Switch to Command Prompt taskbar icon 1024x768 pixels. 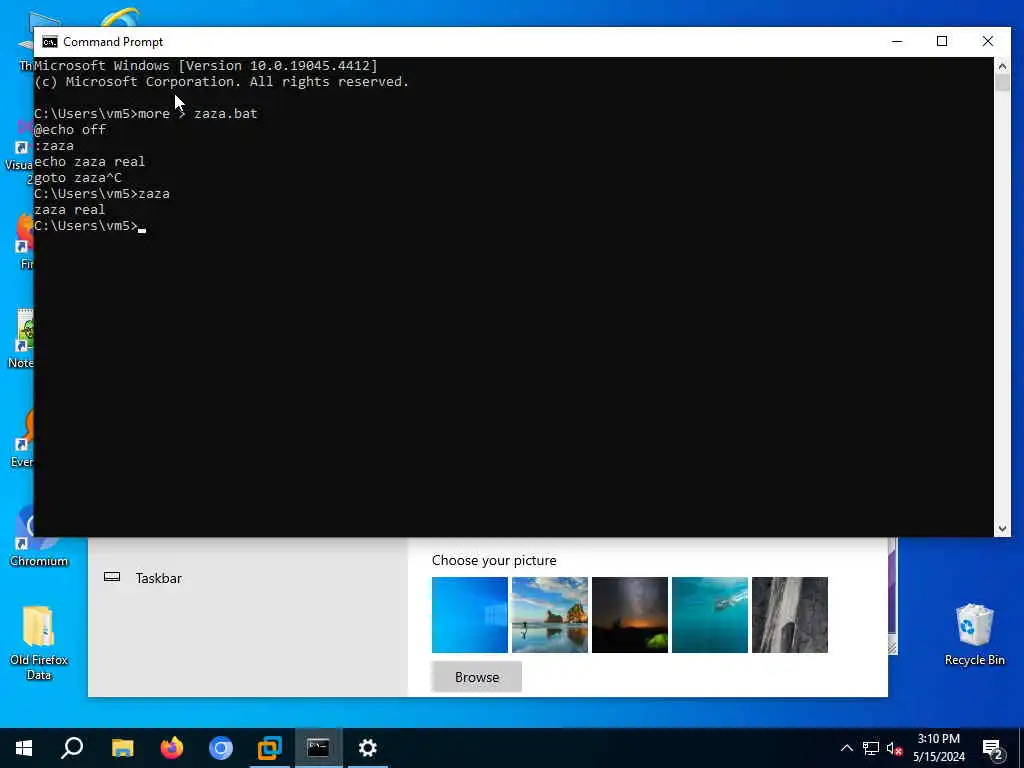pyautogui.click(x=318, y=748)
